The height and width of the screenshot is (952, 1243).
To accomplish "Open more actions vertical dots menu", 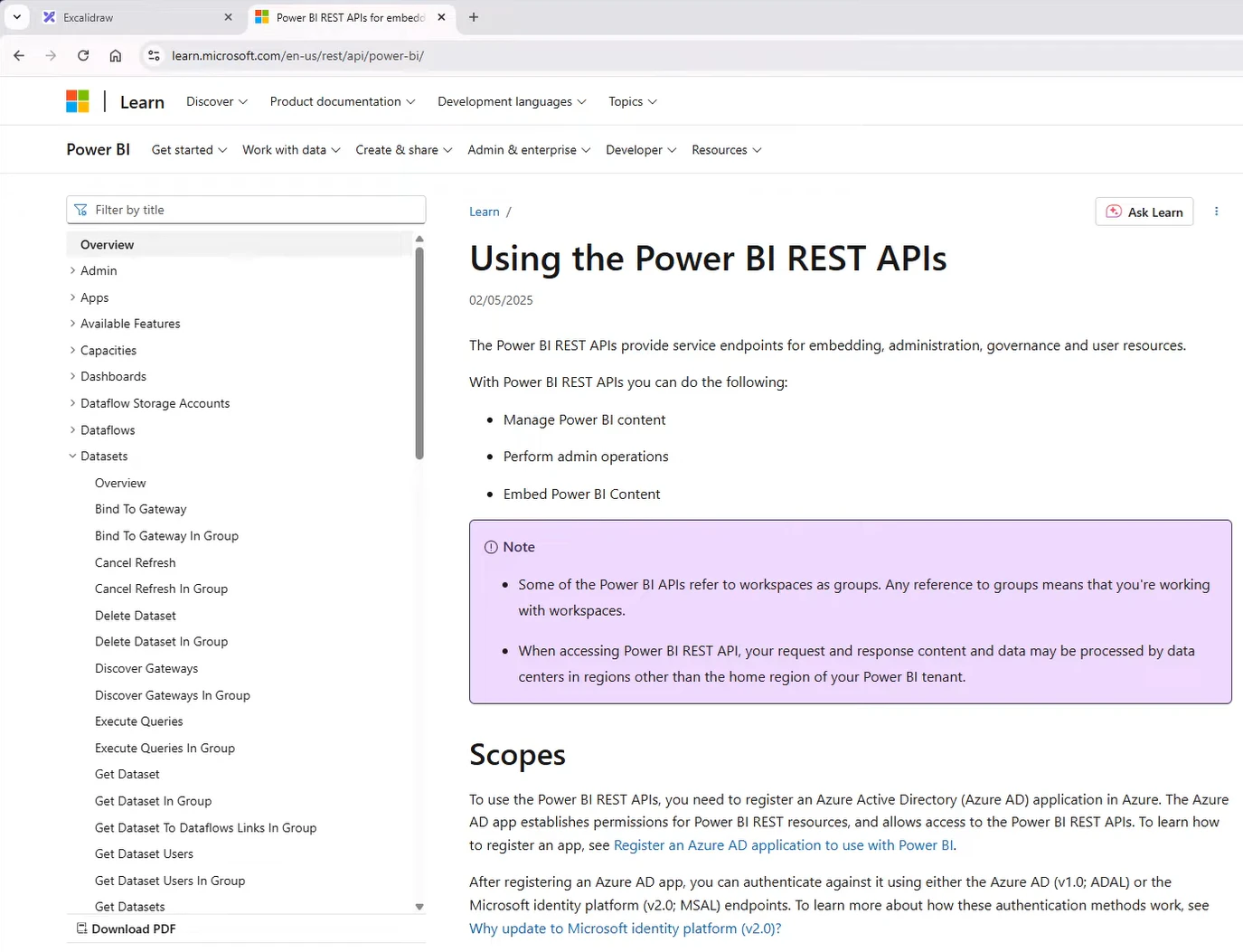I will pyautogui.click(x=1216, y=212).
